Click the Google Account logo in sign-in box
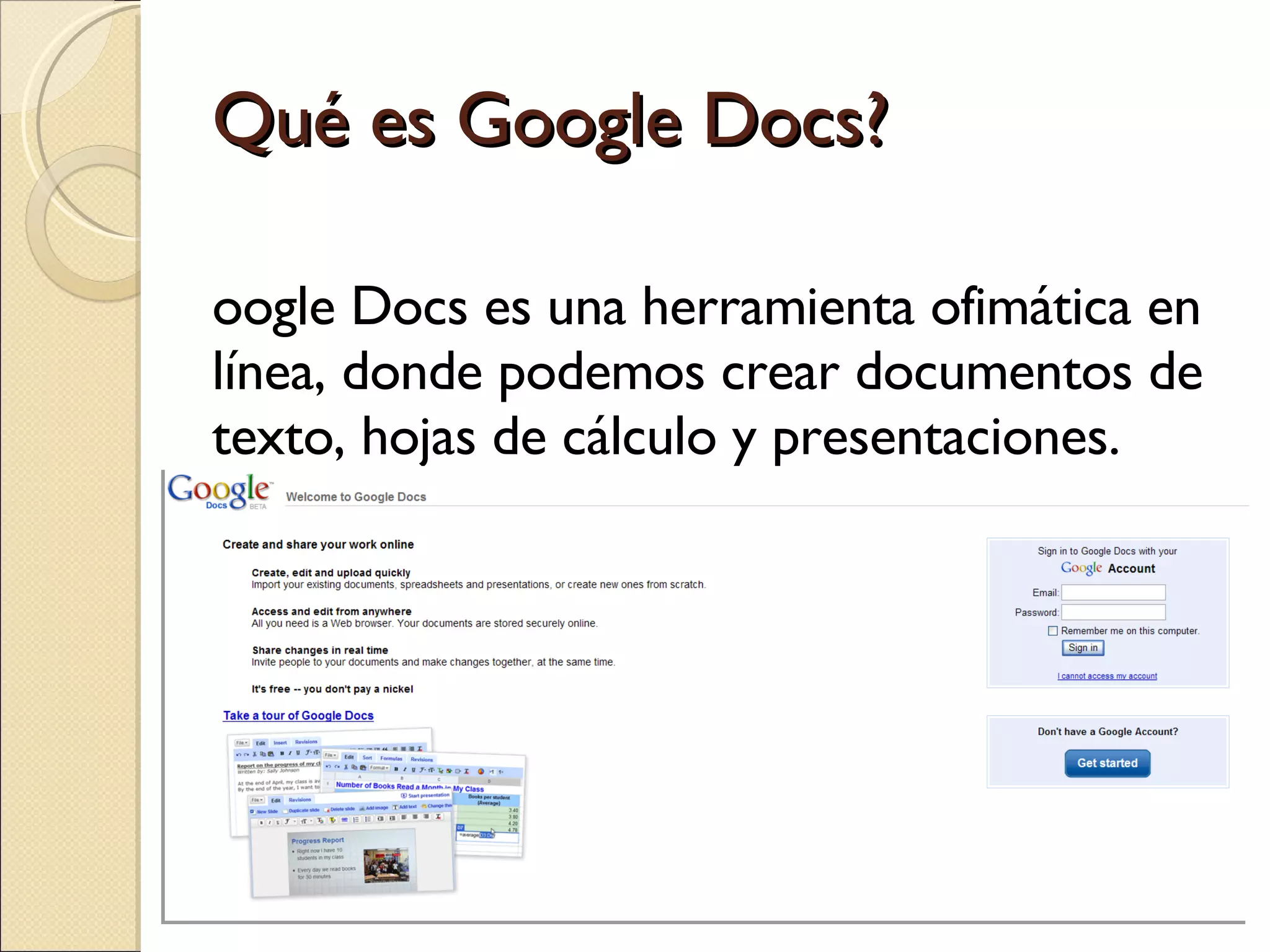Screen dimensions: 1270x952 coord(1081,568)
